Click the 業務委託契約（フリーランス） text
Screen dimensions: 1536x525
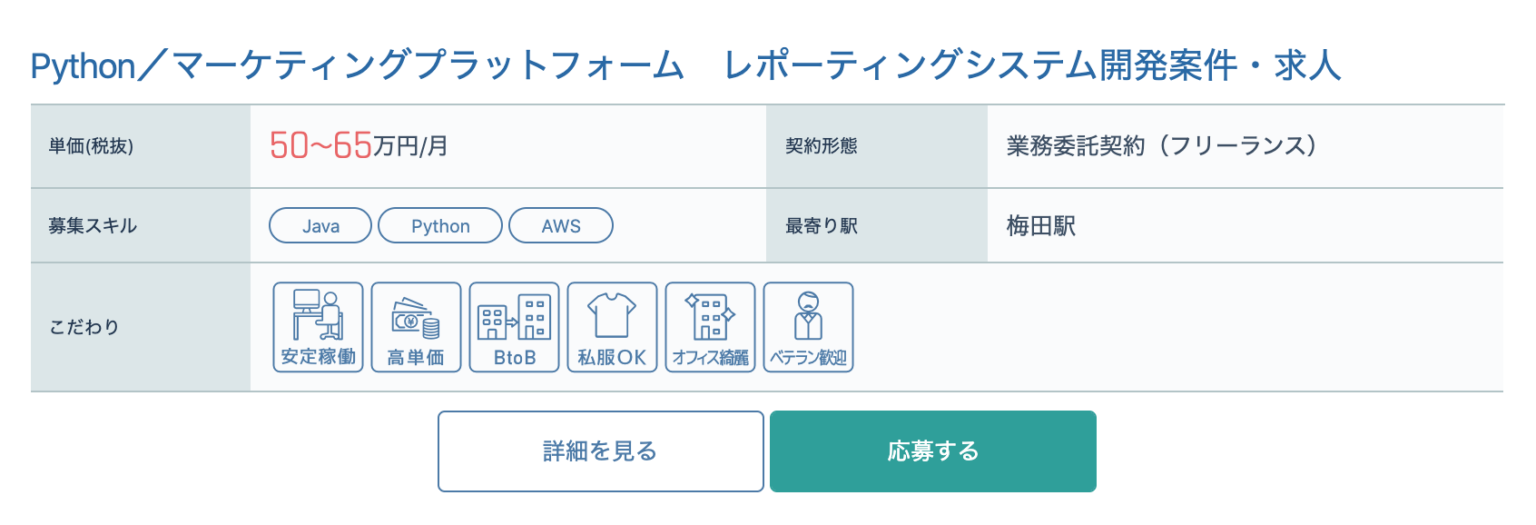tap(1161, 146)
